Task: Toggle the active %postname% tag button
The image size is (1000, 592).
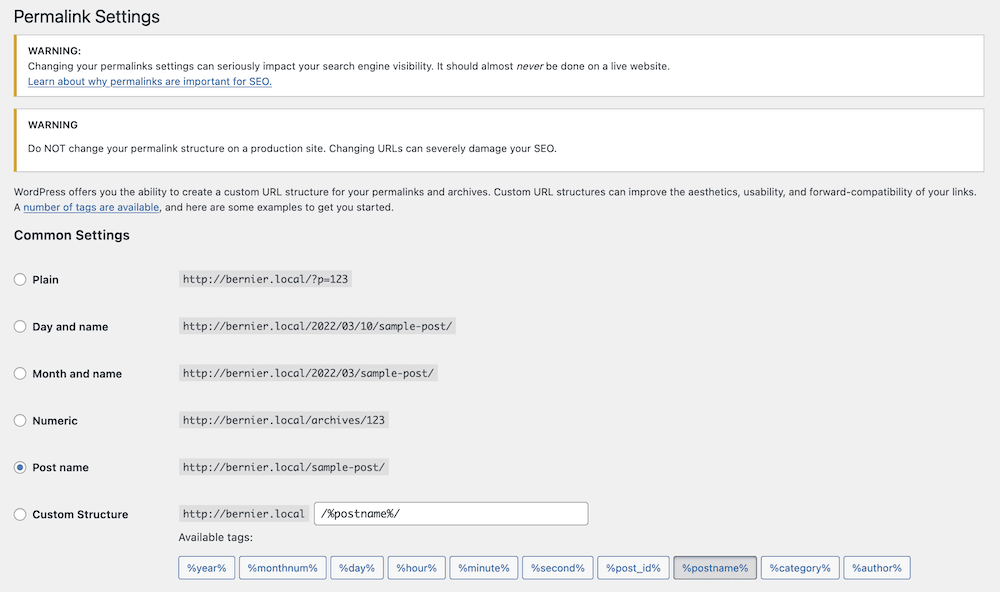Action: 715,568
